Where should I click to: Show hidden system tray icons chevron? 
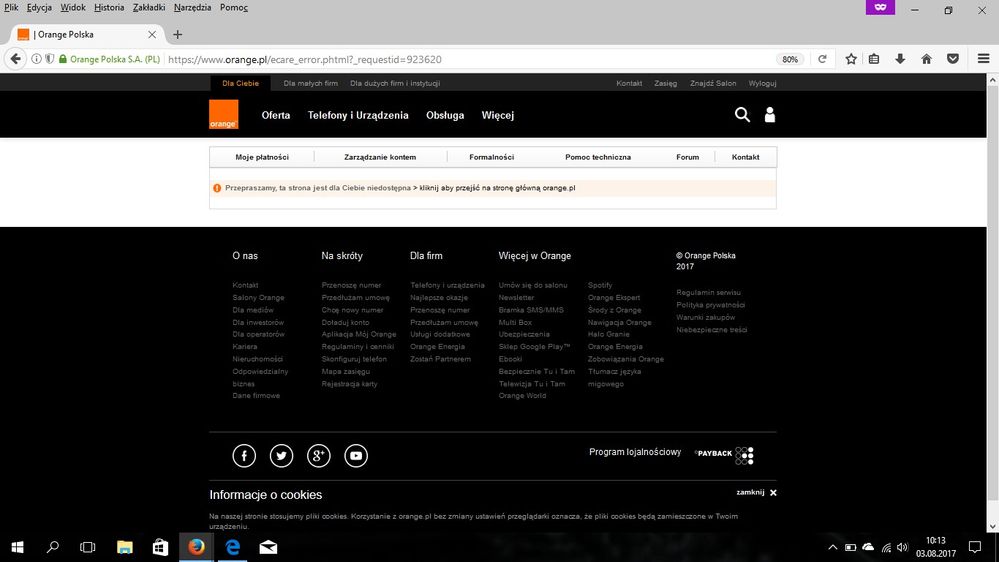point(833,547)
